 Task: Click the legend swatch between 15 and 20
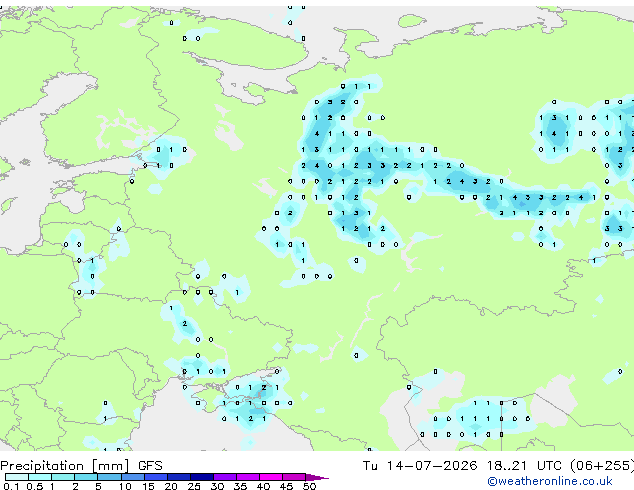(156, 477)
